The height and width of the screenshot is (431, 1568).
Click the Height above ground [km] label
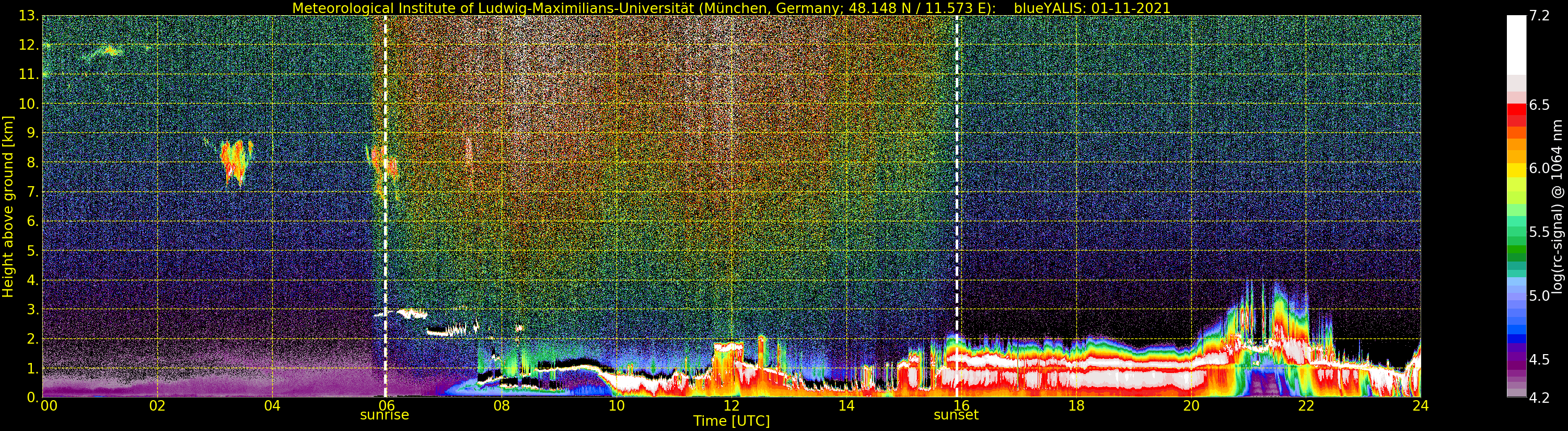click(8, 206)
